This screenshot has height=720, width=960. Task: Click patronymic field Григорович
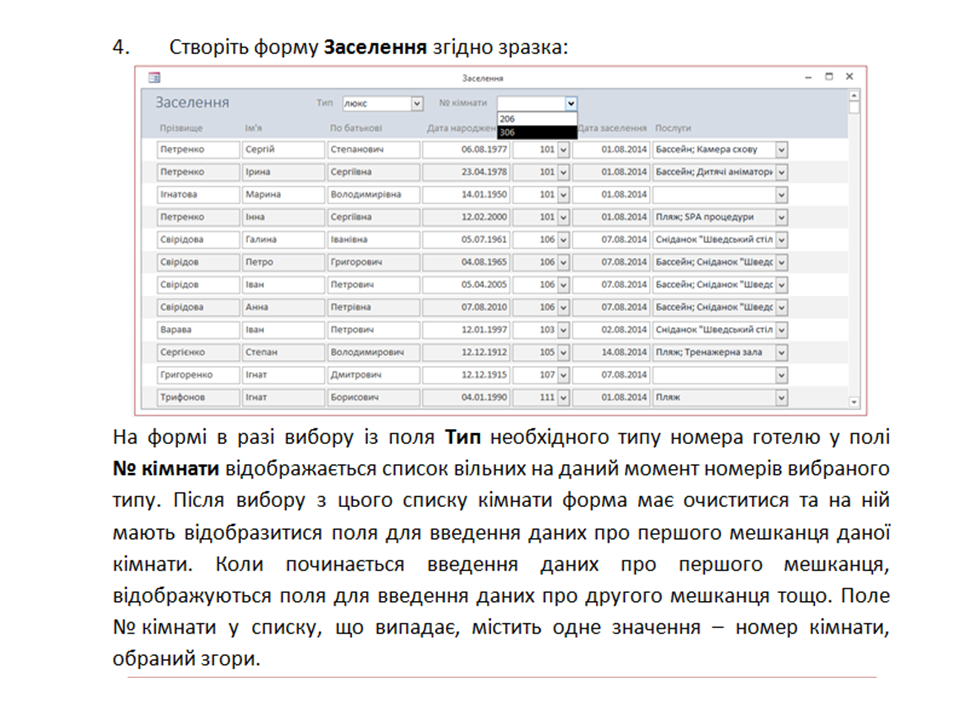click(x=373, y=262)
